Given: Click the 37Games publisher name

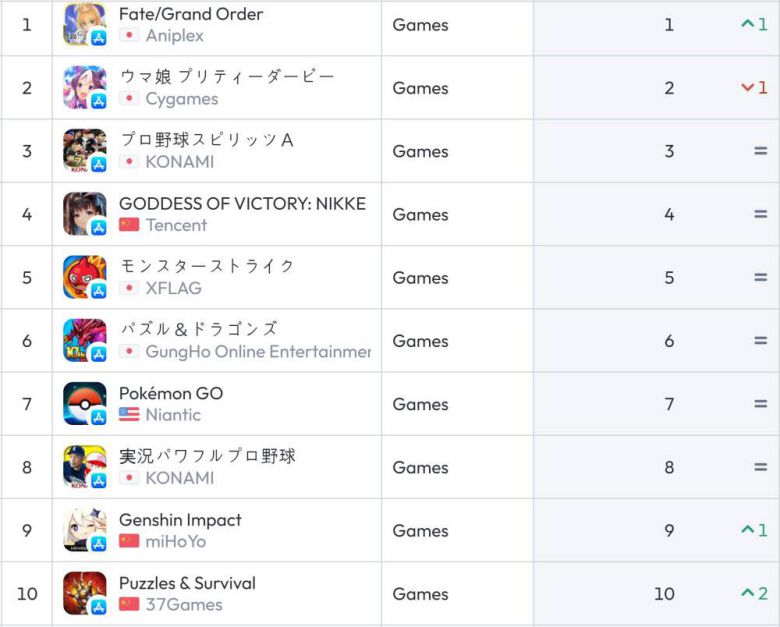Looking at the screenshot, I should [x=184, y=604].
